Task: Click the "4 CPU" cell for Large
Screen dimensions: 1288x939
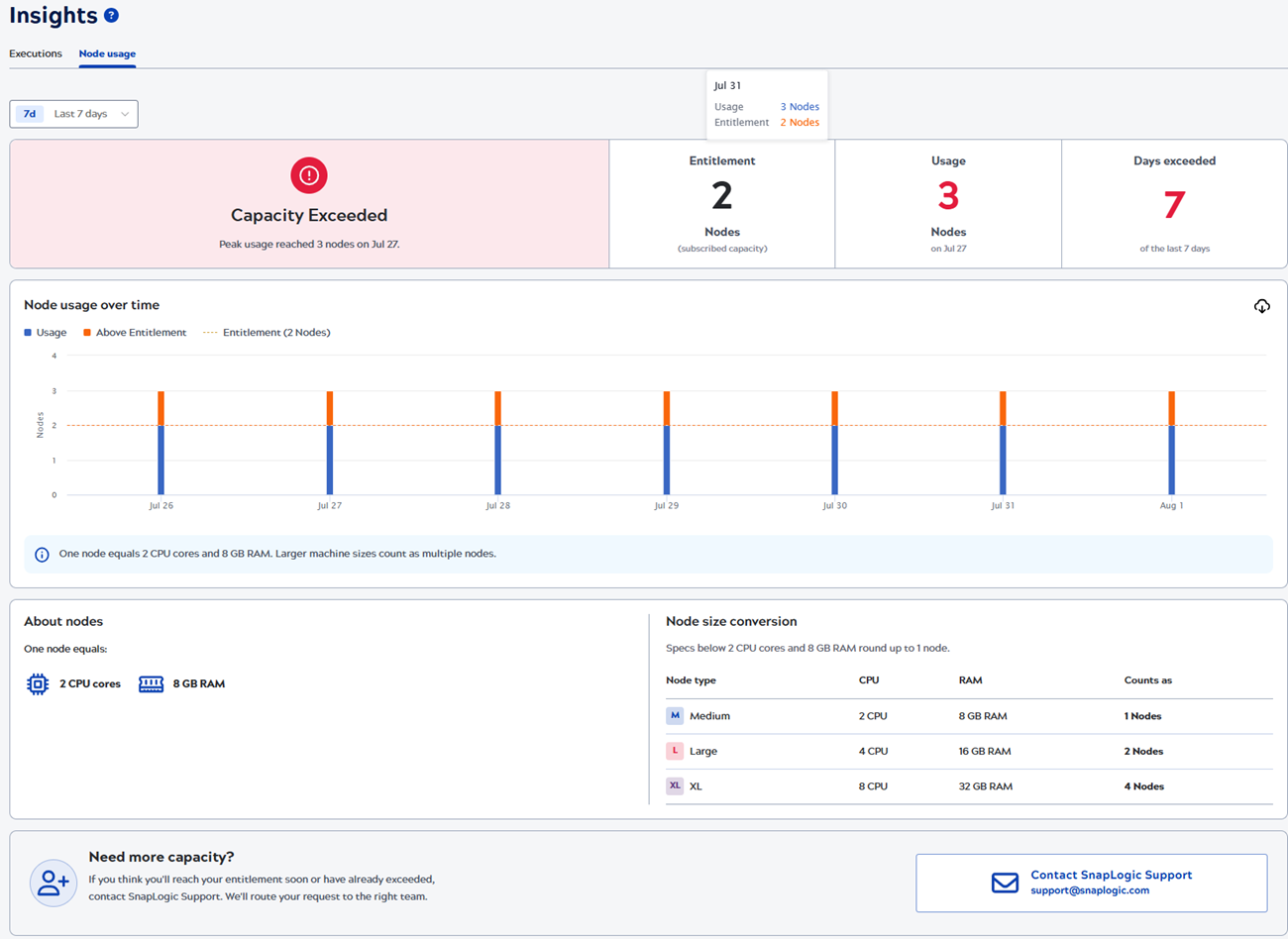Action: (x=873, y=751)
